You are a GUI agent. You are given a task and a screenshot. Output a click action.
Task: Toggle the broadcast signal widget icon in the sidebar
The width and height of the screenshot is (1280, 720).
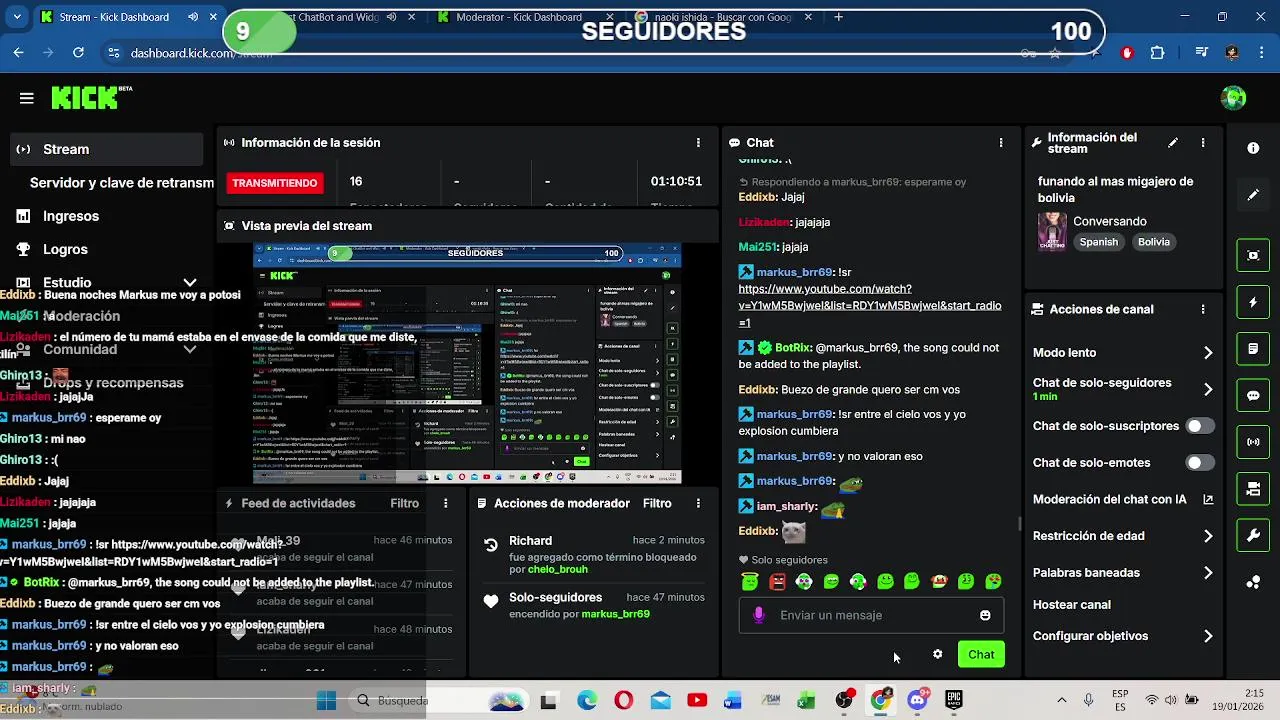pyautogui.click(x=1253, y=442)
